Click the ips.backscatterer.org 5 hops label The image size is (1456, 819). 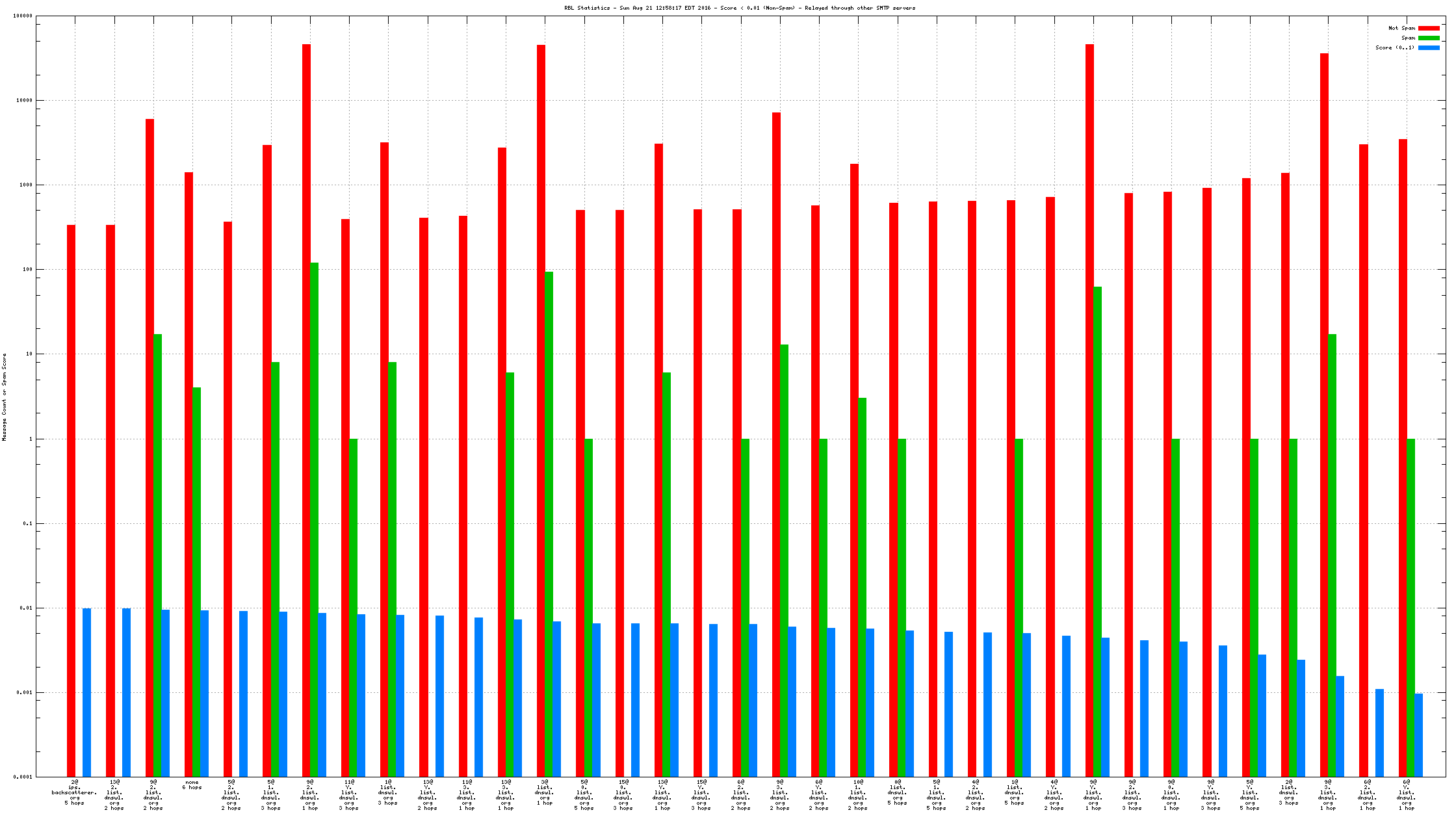(74, 792)
